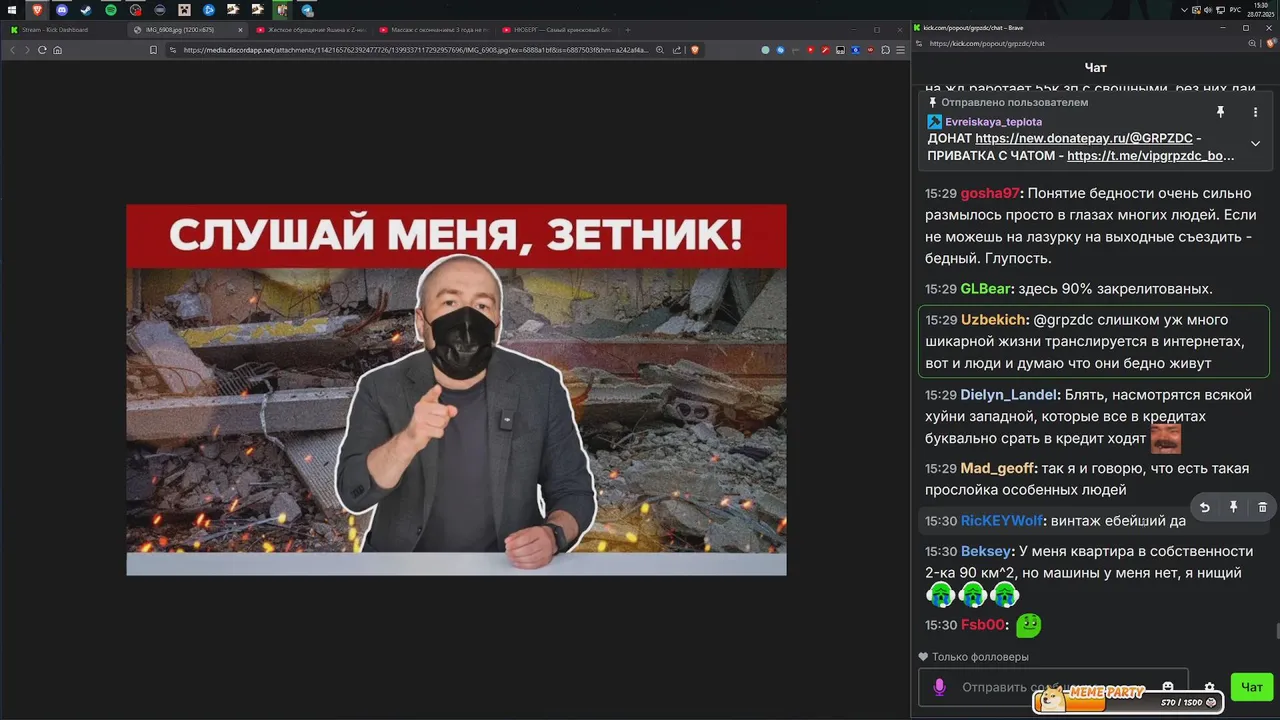Screen dimensions: 1280x720
Task: Click username gosha97 in chat
Action: 990,193
